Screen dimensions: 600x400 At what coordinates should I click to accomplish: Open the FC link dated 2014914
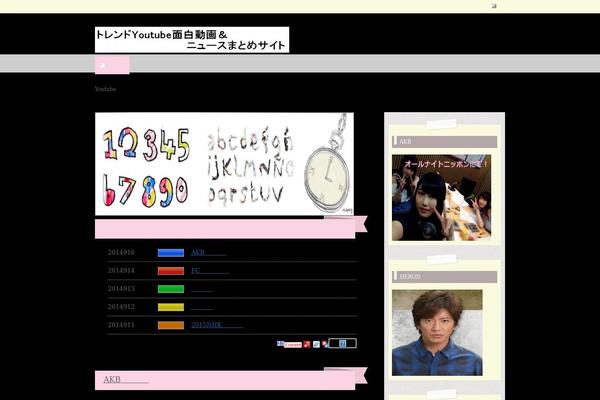pos(210,271)
